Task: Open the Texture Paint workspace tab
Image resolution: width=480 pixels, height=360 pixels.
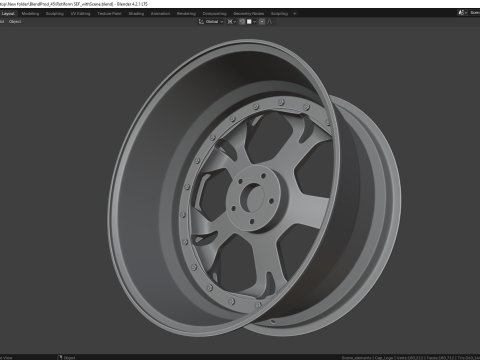Action: (x=109, y=14)
